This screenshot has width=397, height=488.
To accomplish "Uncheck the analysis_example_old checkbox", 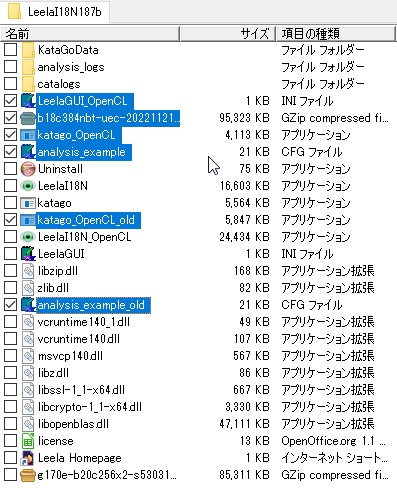I will [11, 305].
